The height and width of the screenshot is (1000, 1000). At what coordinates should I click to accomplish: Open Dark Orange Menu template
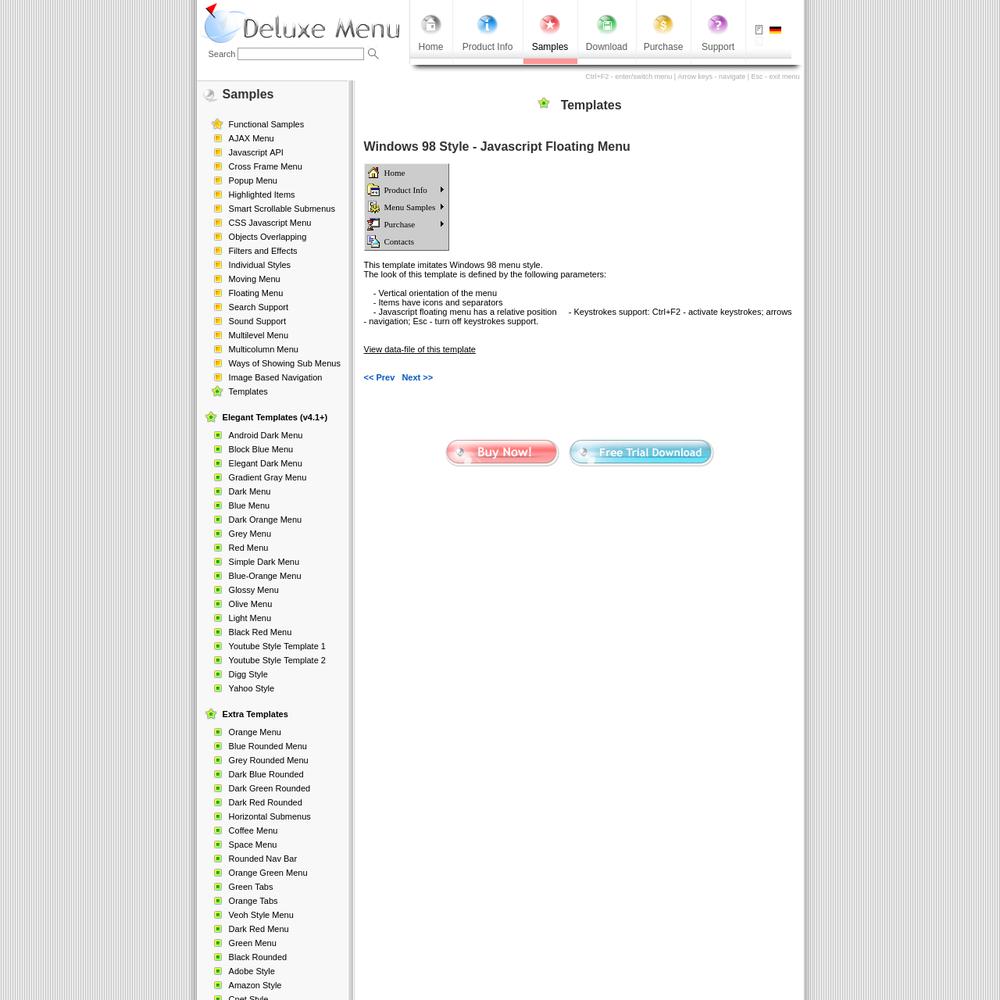[x=265, y=519]
